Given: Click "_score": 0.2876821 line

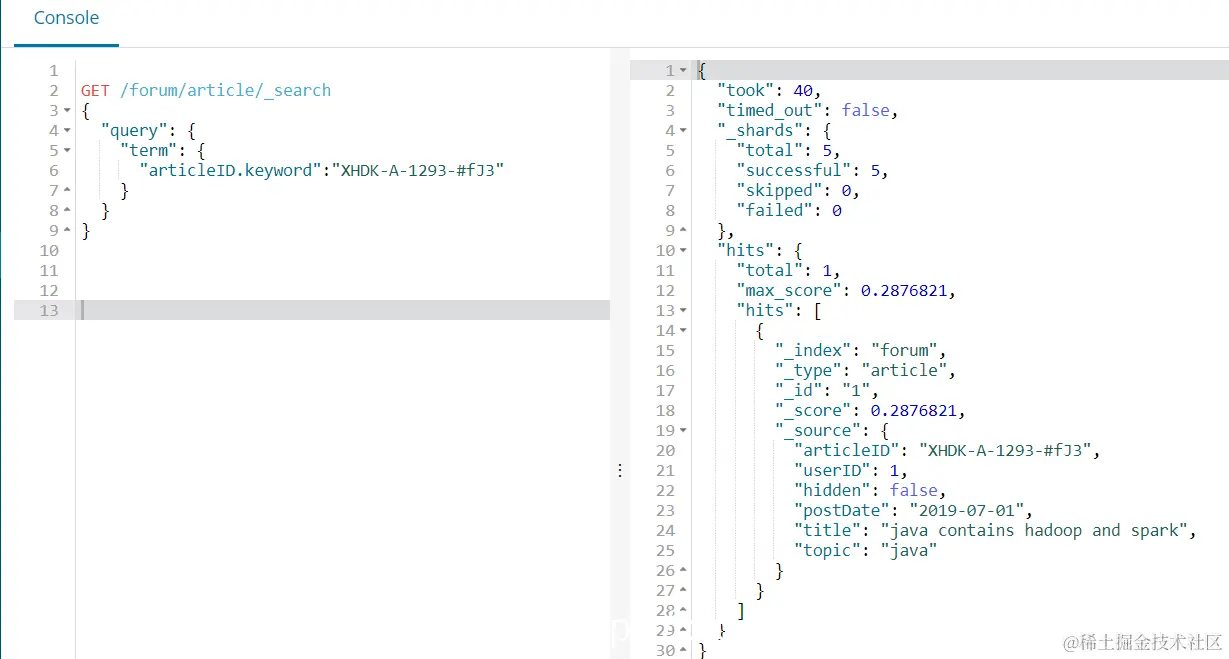Looking at the screenshot, I should coord(870,410).
